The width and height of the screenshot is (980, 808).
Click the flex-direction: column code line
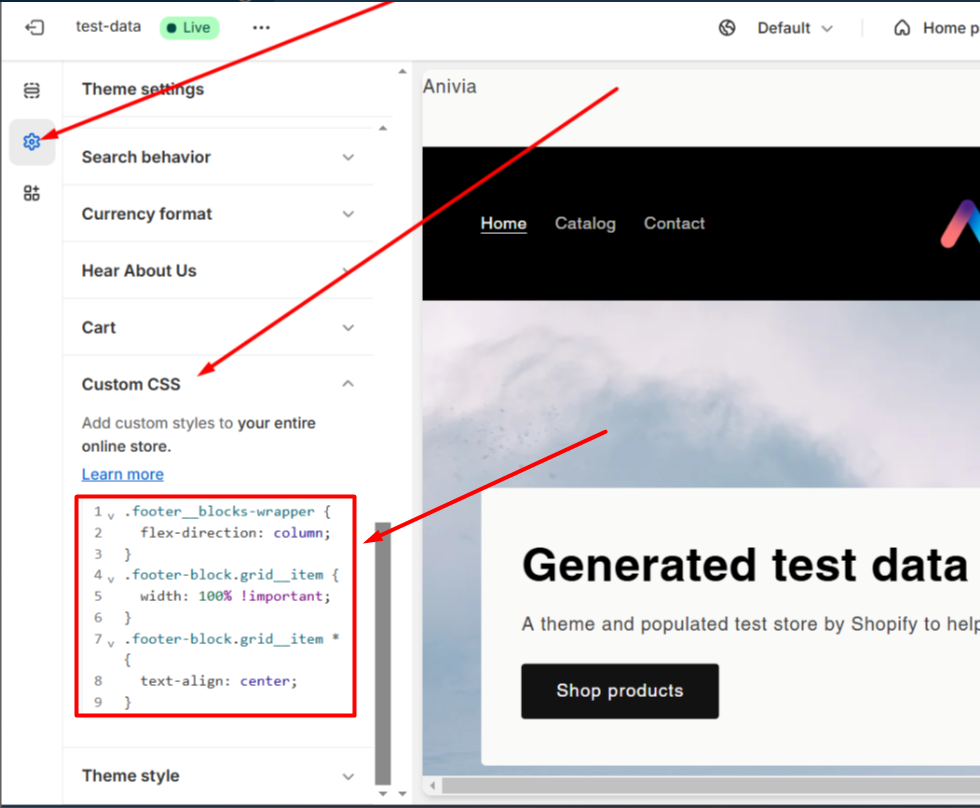pos(236,533)
